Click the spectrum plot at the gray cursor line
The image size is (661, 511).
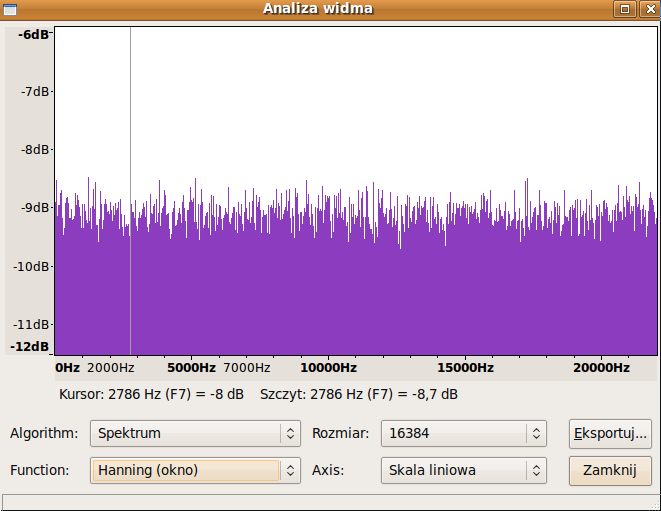click(130, 191)
